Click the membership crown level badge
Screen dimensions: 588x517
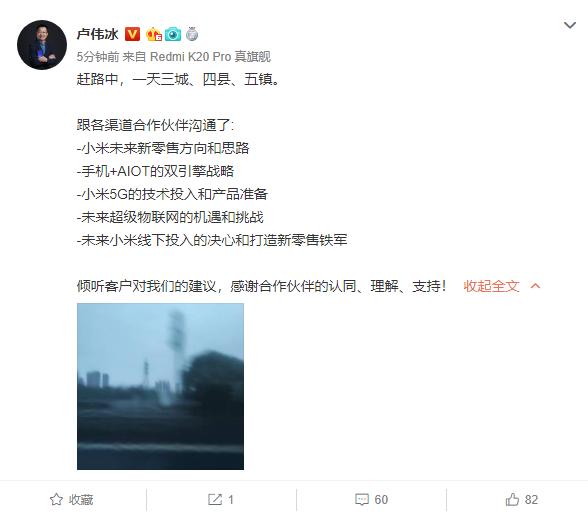coord(154,34)
